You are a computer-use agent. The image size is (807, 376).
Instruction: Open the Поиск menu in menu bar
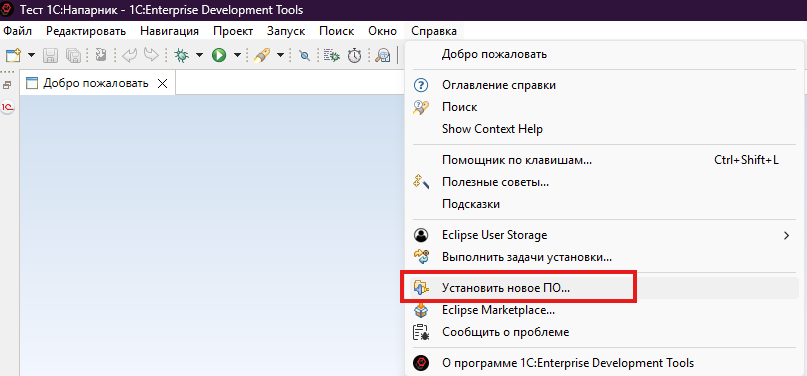(x=337, y=31)
